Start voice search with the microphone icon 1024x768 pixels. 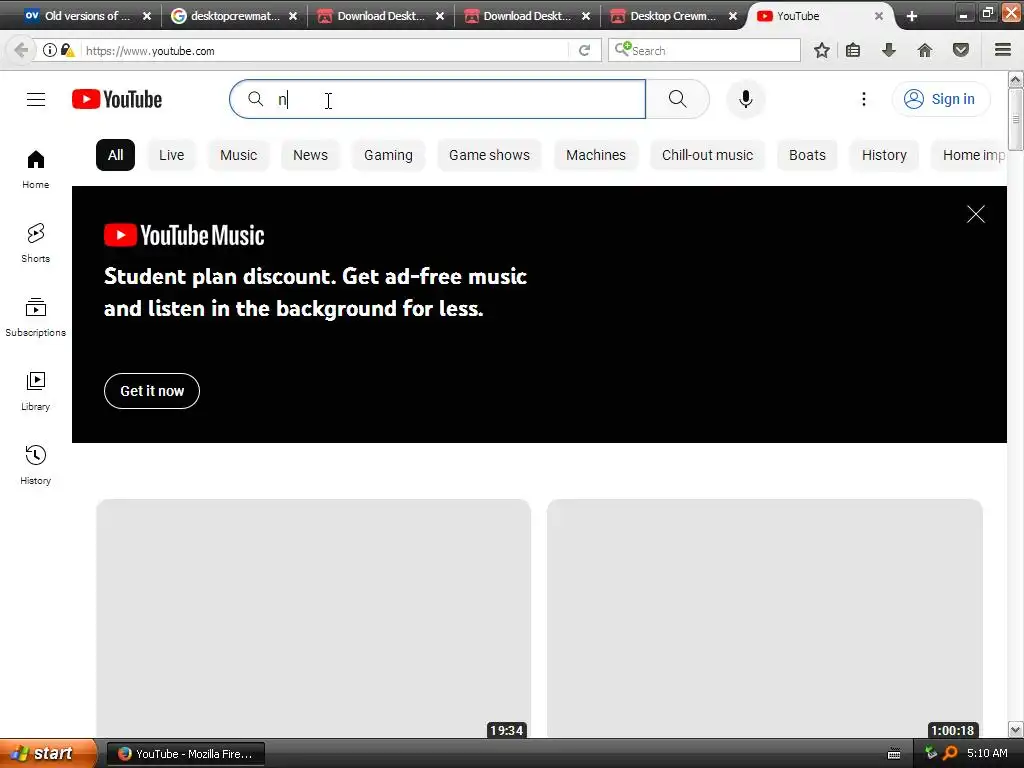(x=745, y=99)
